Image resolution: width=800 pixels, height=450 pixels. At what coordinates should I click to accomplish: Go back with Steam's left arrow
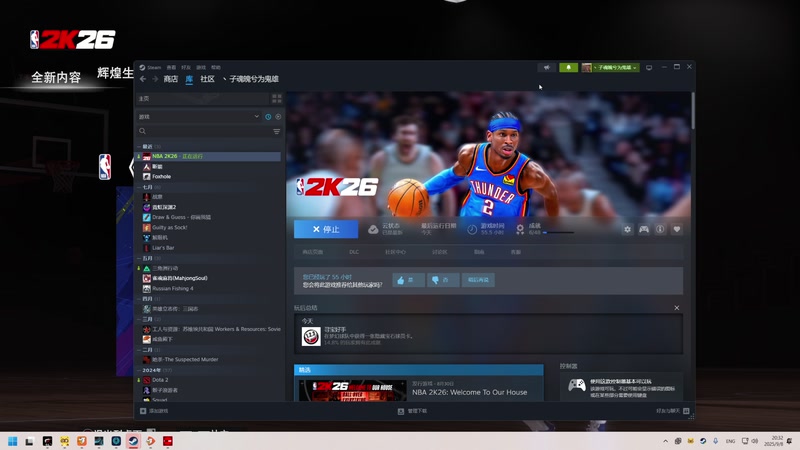pos(143,79)
